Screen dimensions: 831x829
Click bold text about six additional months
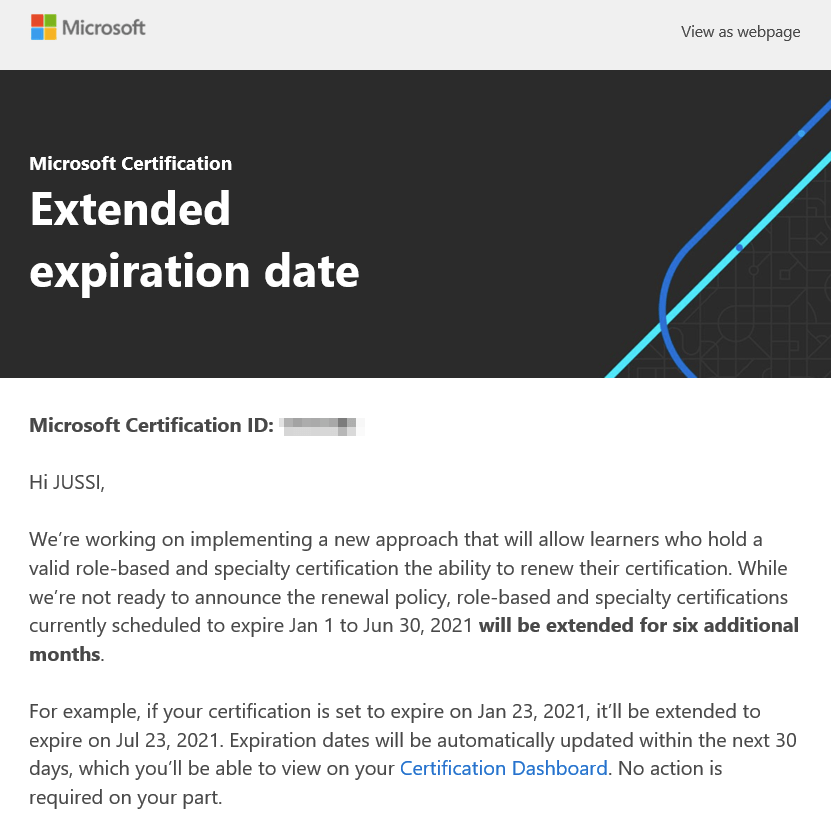(x=638, y=625)
